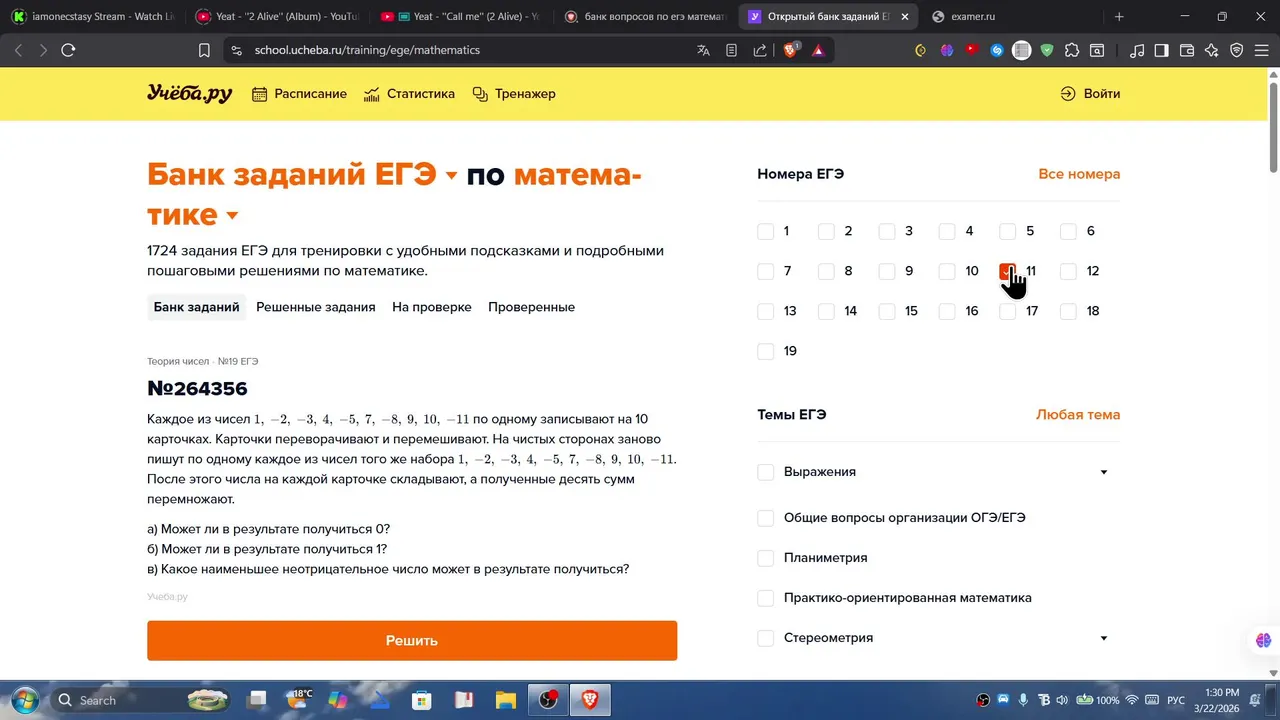Close the Открытый банк заданий tab
This screenshot has width=1280, height=720.
pyautogui.click(x=904, y=17)
